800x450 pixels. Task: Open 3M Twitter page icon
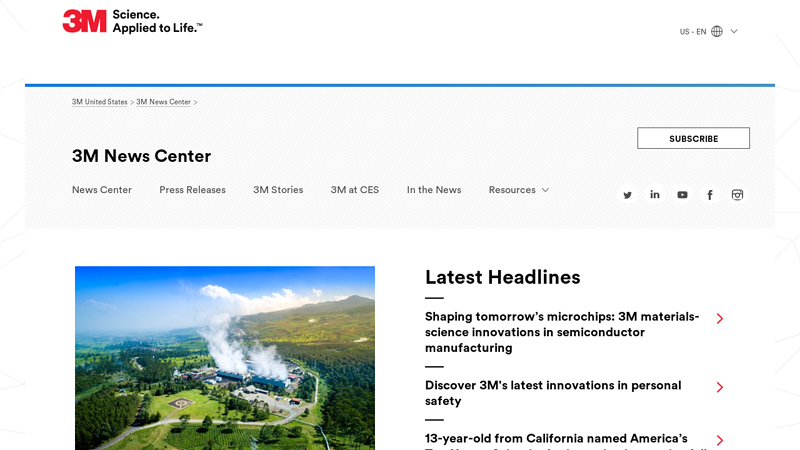click(628, 195)
